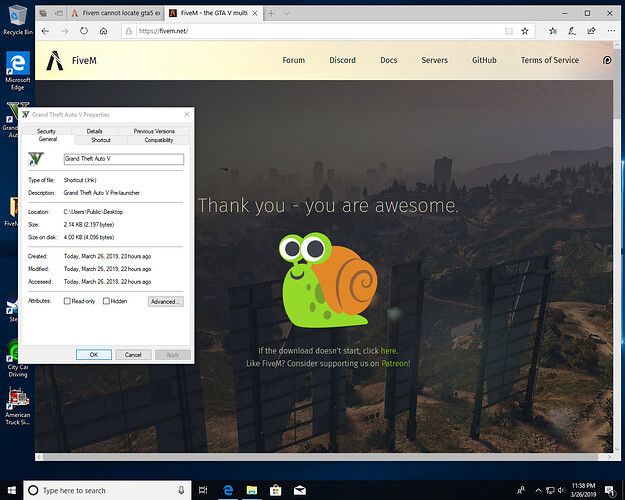The width and height of the screenshot is (625, 500).
Task: Open the Mail app from the taskbar
Action: pos(299,490)
